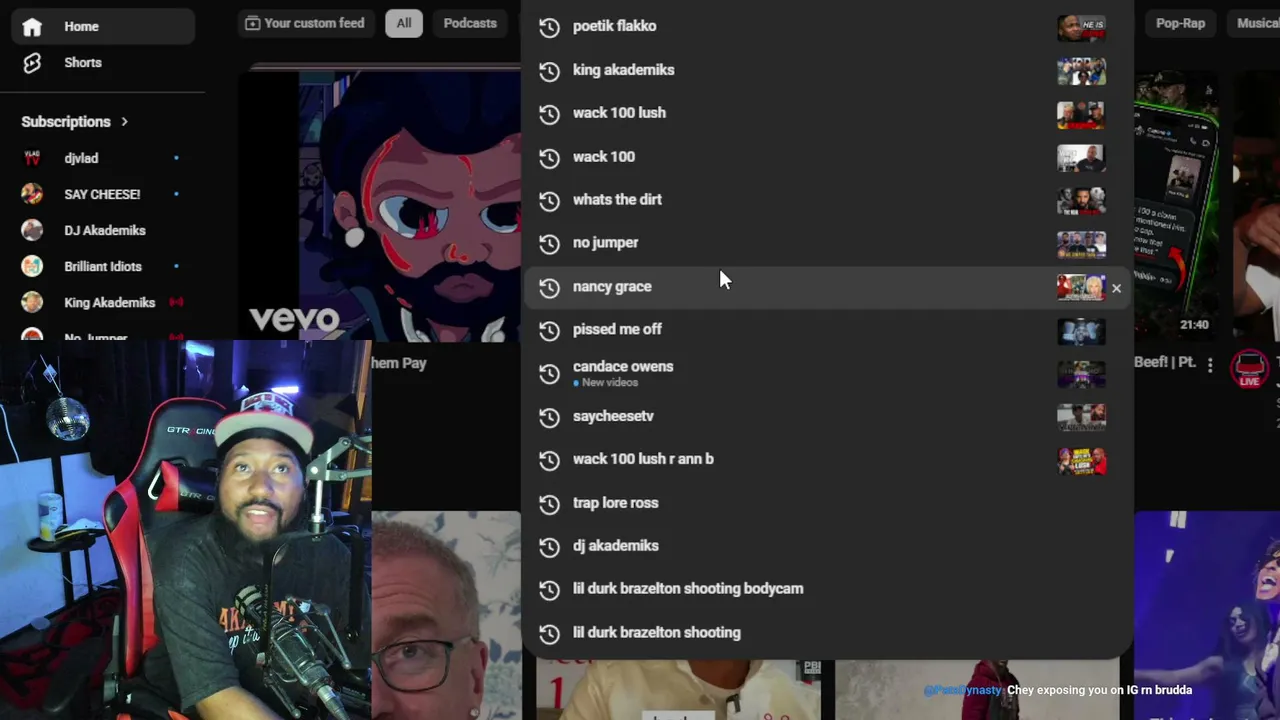Image resolution: width=1280 pixels, height=720 pixels.
Task: Remove the nancy grace search suggestion
Action: (1116, 288)
